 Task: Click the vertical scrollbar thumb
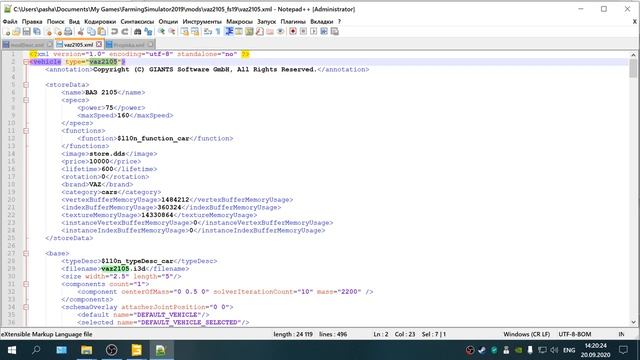pos(633,68)
